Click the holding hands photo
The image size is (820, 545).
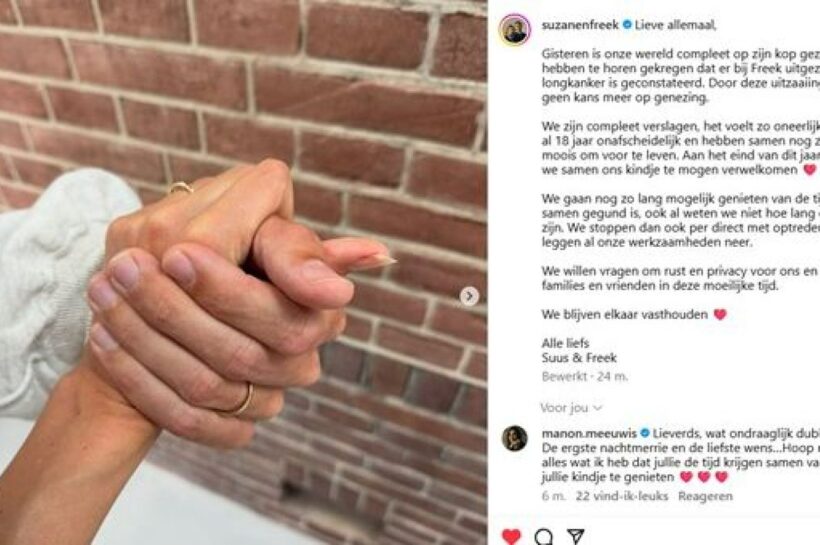(x=244, y=272)
